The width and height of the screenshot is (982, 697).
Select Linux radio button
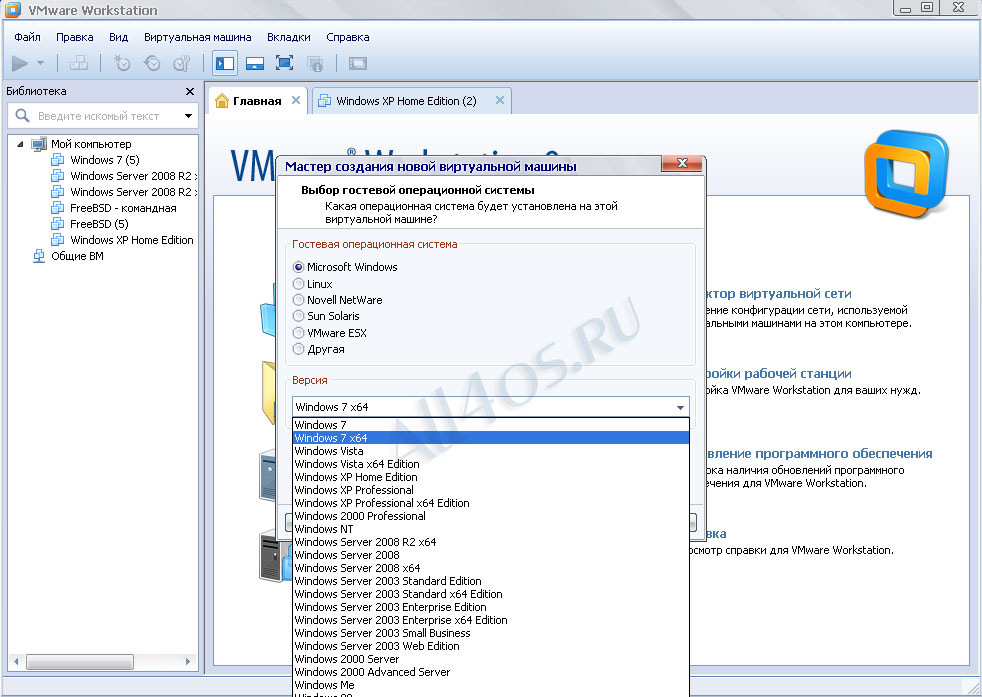299,284
